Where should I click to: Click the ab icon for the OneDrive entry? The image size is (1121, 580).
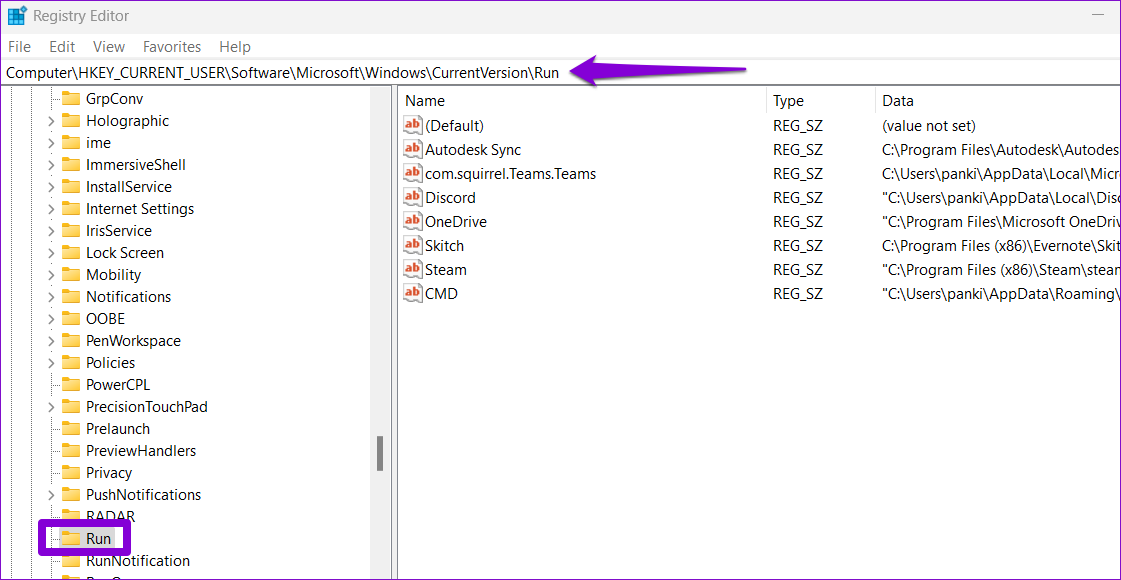tap(412, 221)
